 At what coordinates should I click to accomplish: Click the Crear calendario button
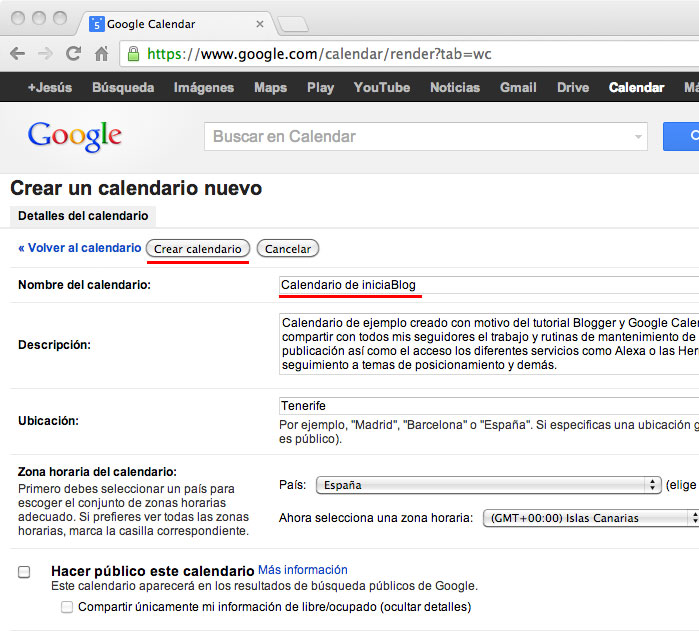197,249
